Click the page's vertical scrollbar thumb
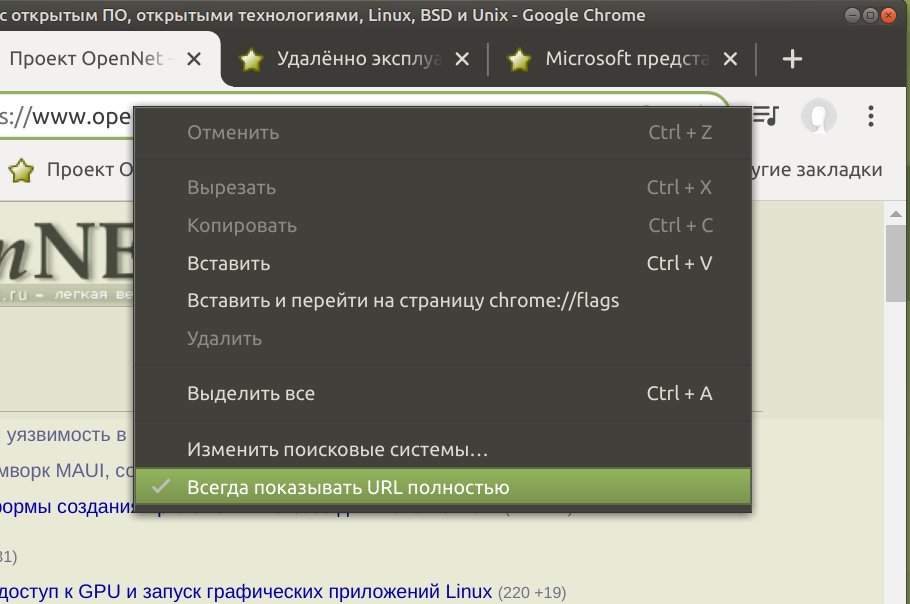The height and width of the screenshot is (604, 910). point(897,262)
